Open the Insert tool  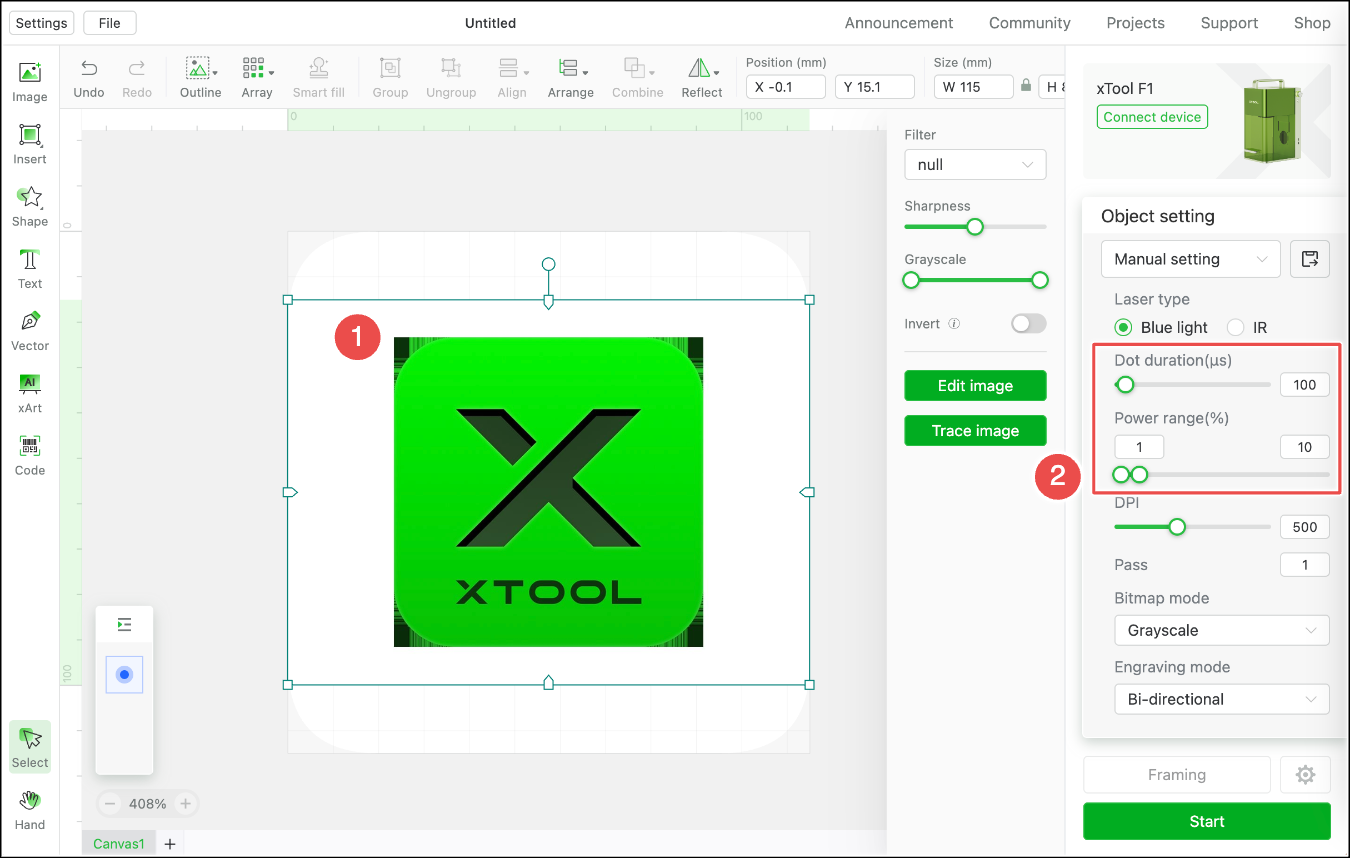[x=30, y=144]
